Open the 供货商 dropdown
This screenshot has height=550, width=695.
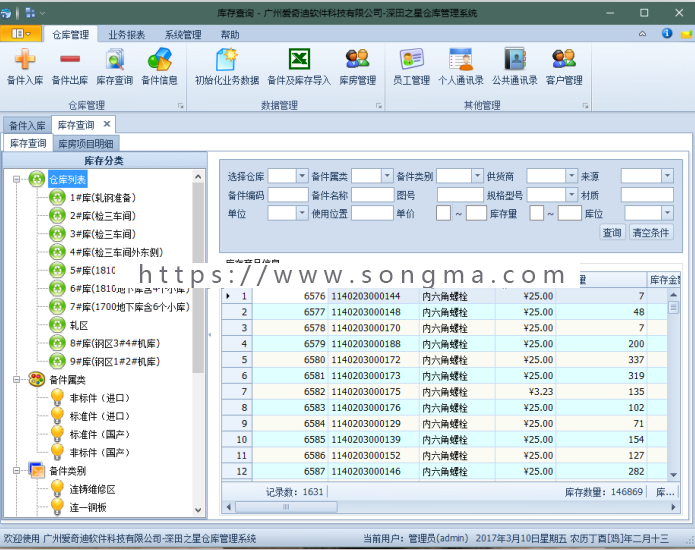coord(571,176)
